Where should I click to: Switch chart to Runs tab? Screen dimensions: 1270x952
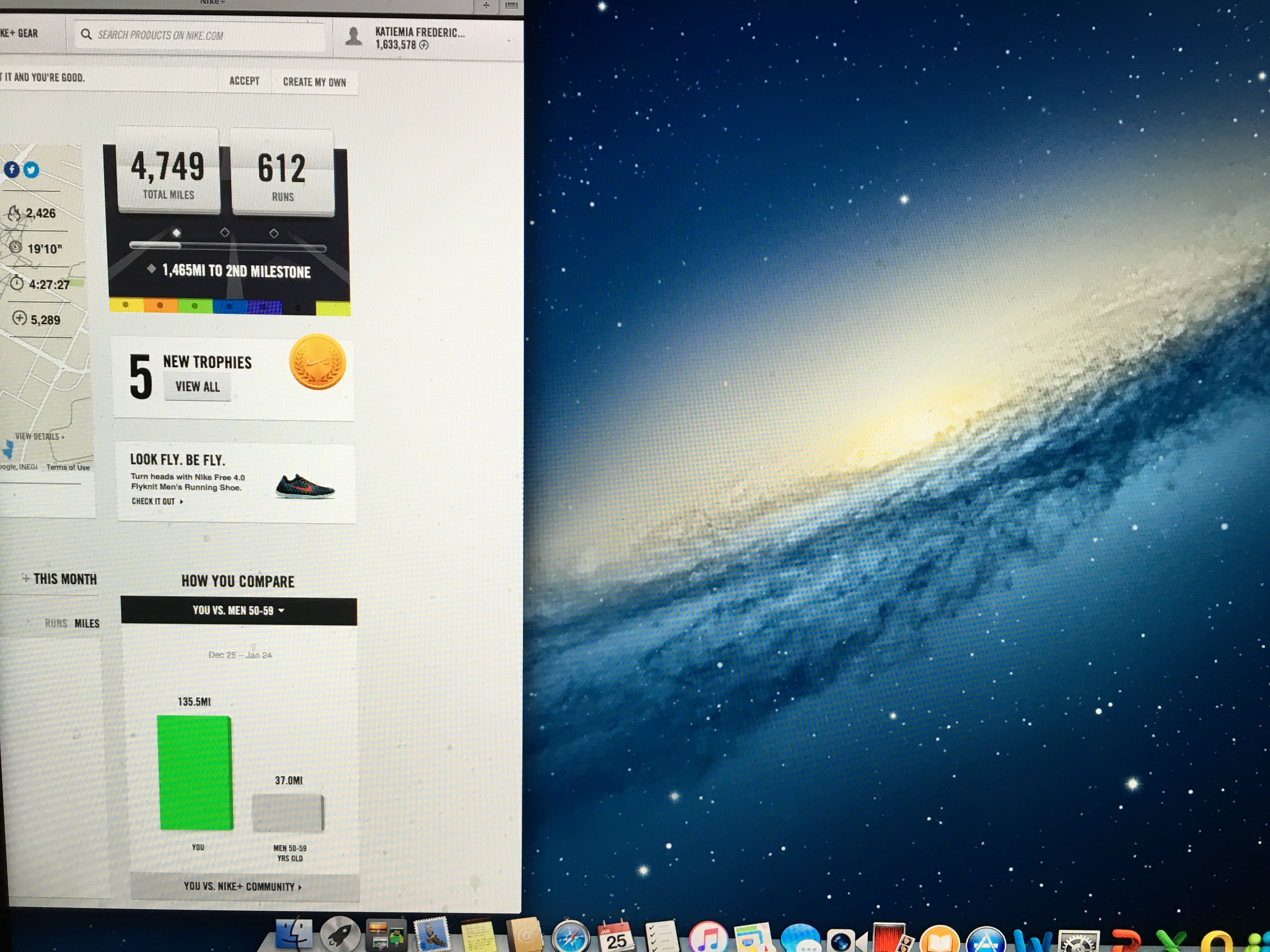click(x=56, y=623)
